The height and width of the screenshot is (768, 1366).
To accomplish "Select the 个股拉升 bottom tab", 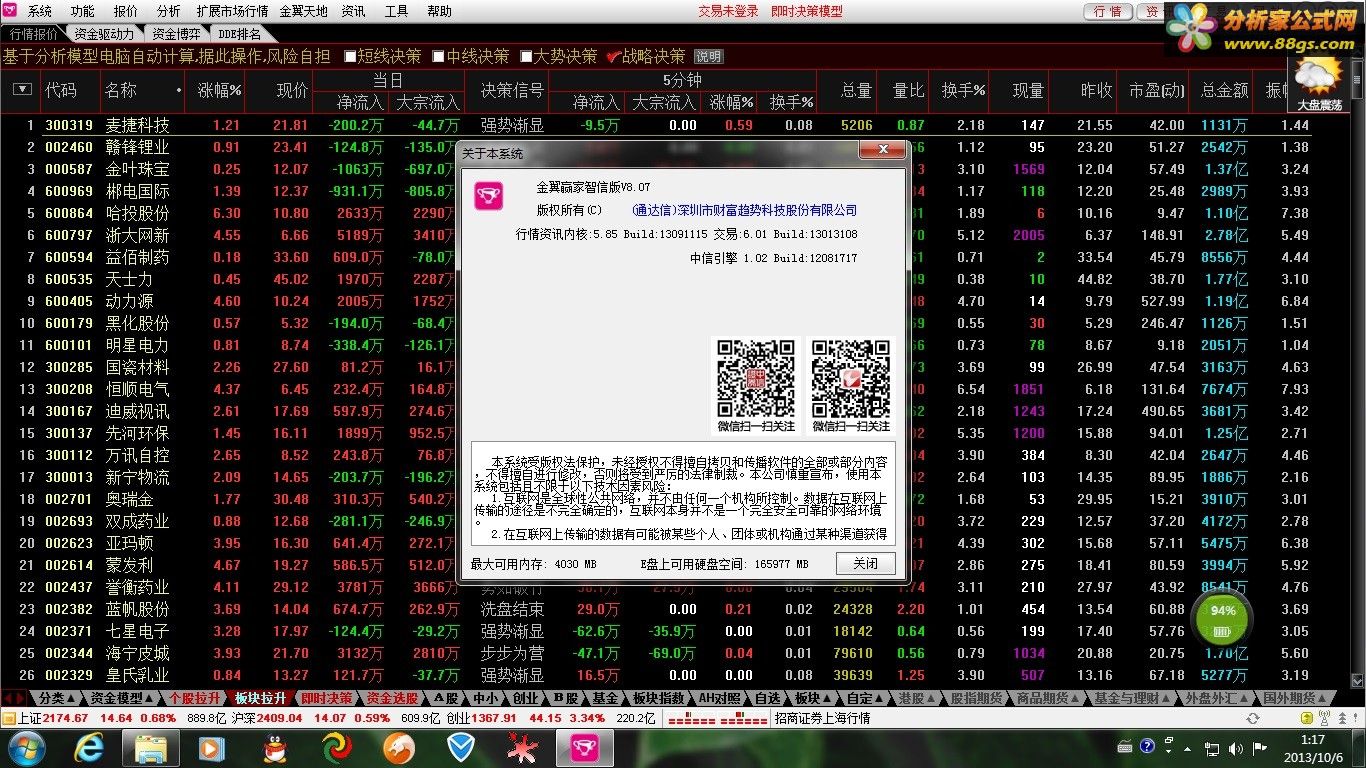I will click(x=195, y=698).
